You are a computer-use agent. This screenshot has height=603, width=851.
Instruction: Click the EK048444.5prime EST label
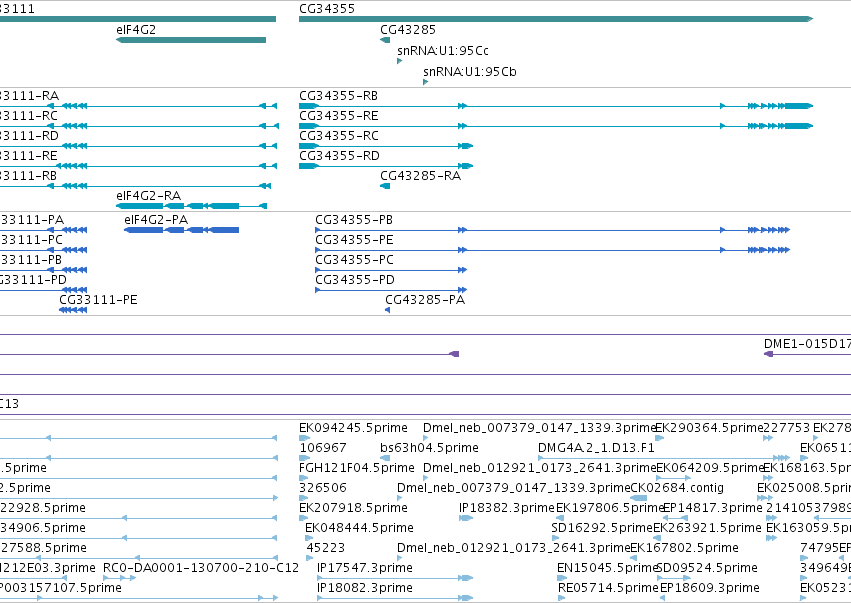[359, 528]
